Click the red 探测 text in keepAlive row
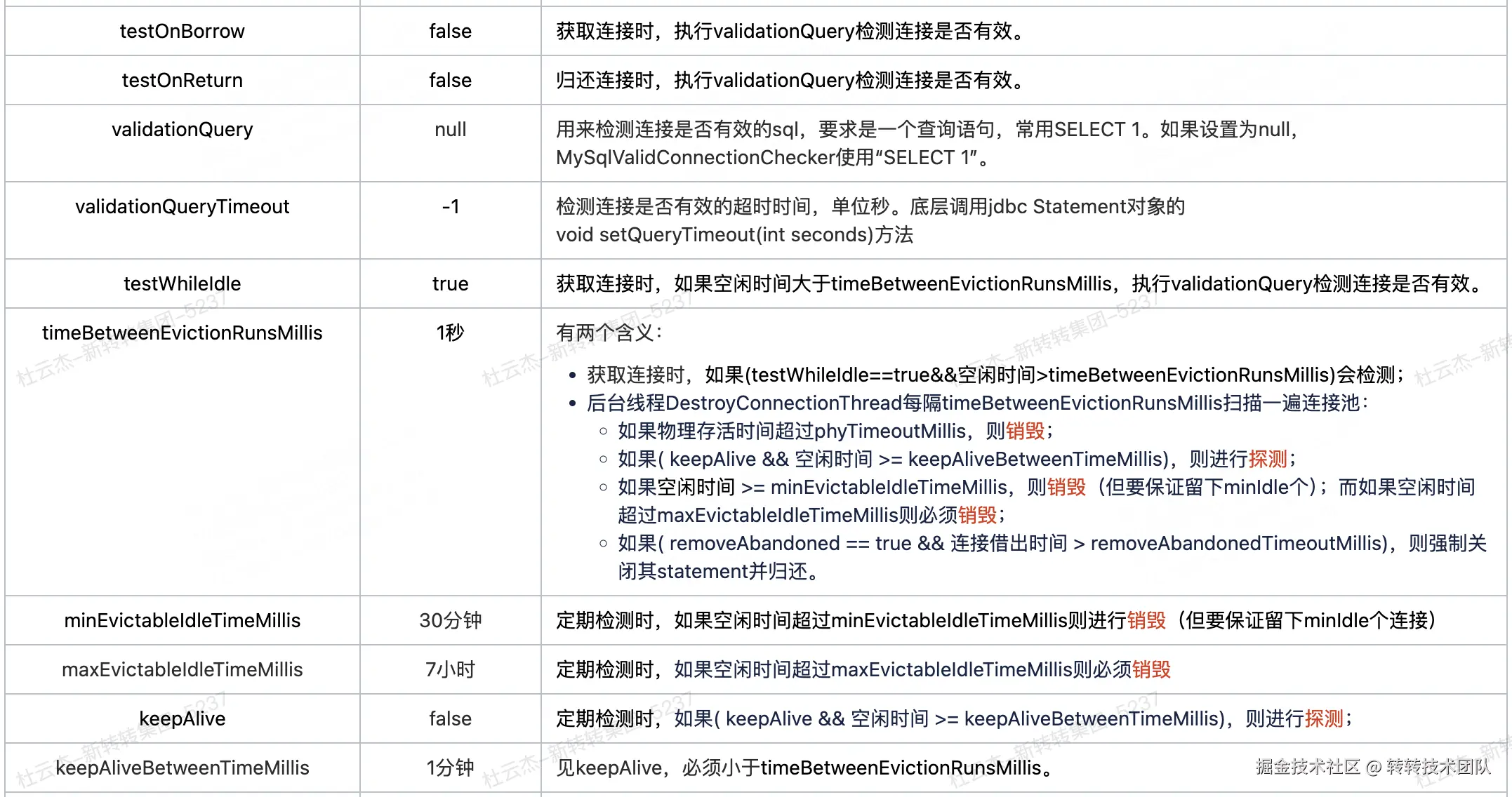The height and width of the screenshot is (797, 1512). click(1323, 719)
